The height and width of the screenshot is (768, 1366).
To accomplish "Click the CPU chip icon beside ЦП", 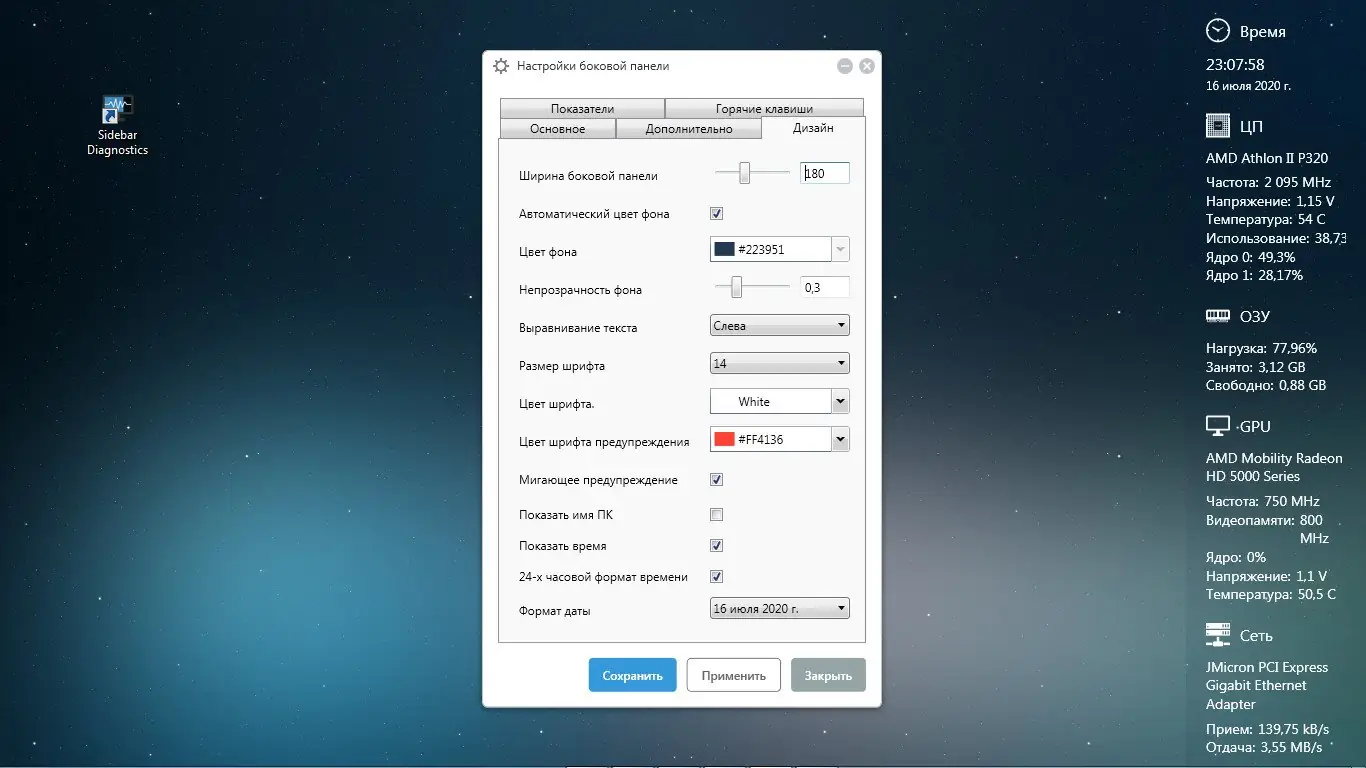I will 1218,126.
